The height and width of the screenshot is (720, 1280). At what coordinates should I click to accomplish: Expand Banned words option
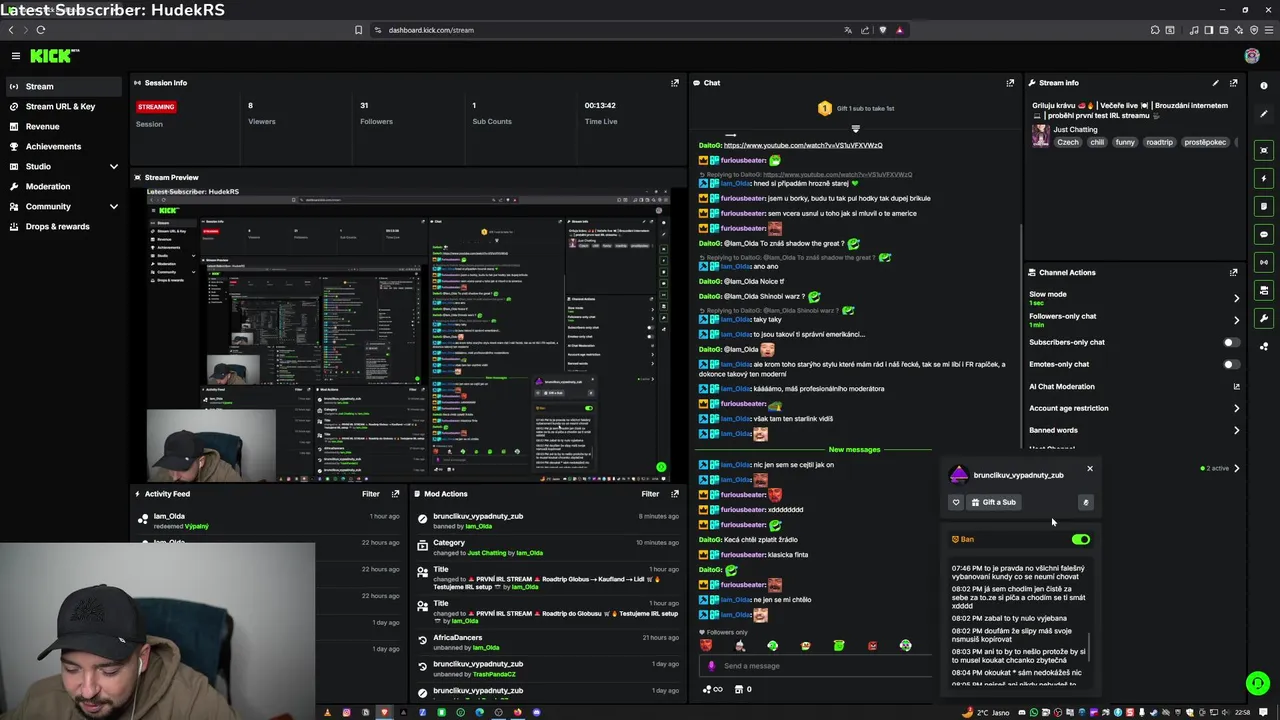click(x=1236, y=430)
